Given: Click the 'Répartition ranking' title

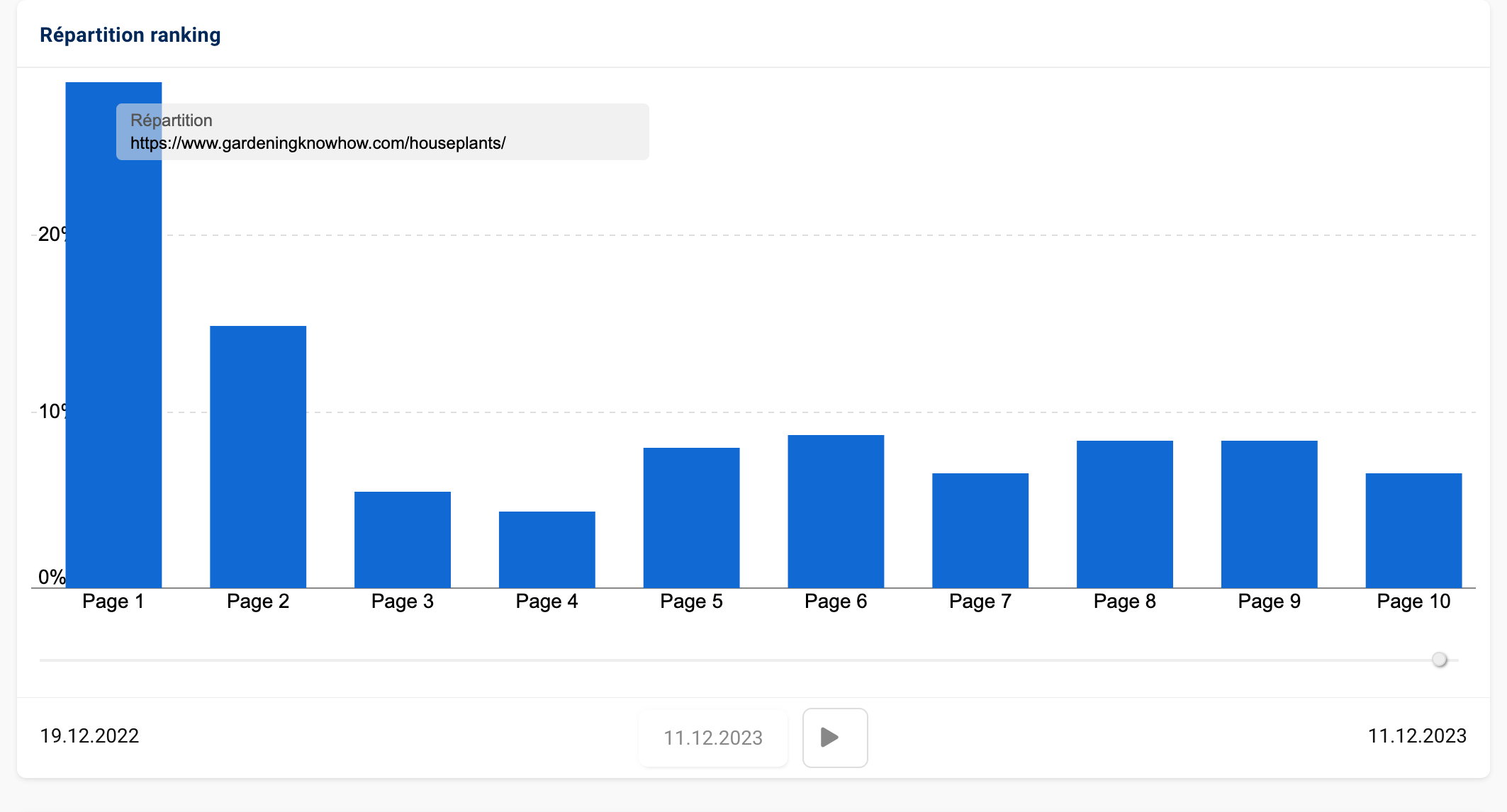Looking at the screenshot, I should (130, 35).
